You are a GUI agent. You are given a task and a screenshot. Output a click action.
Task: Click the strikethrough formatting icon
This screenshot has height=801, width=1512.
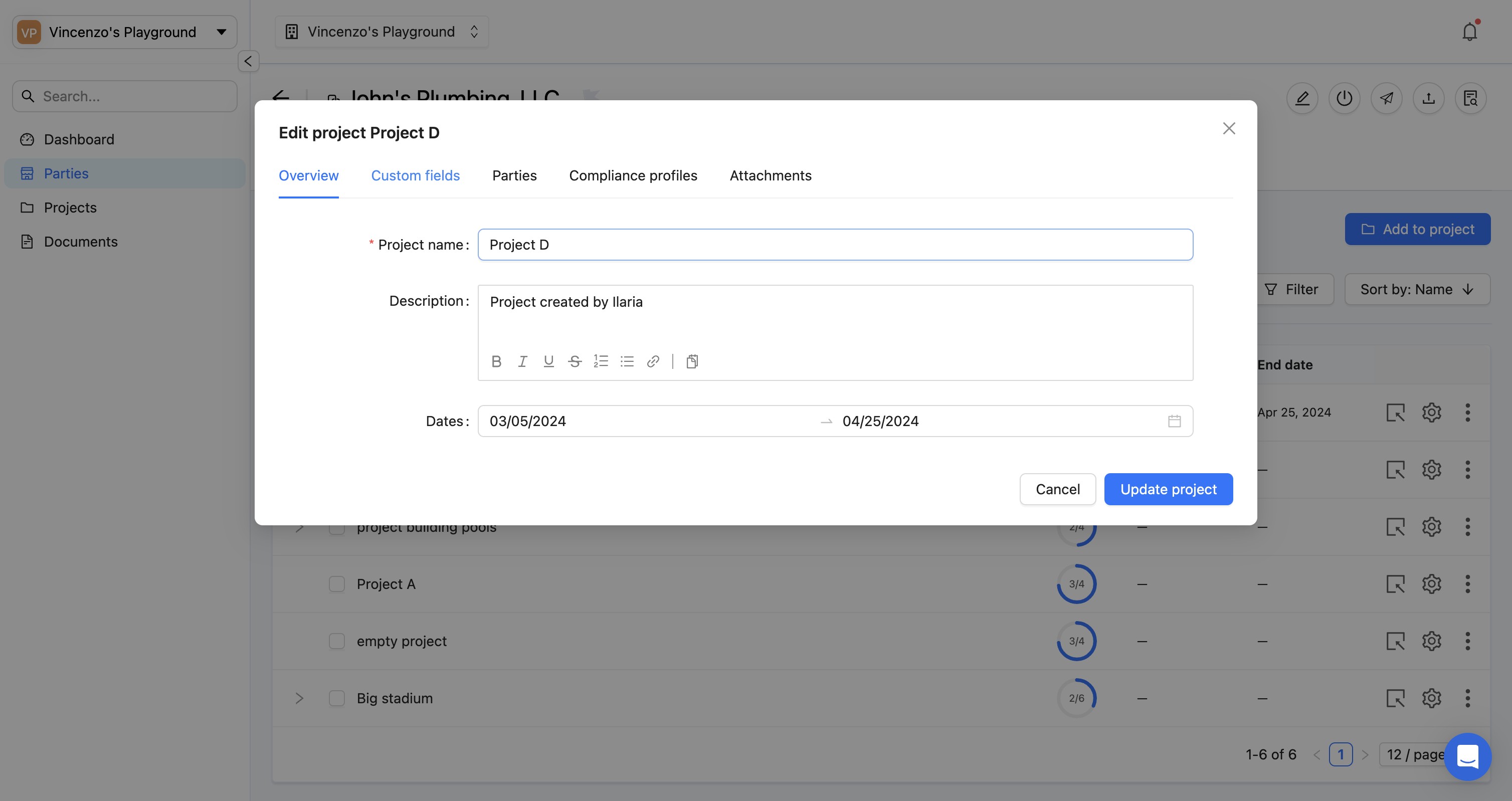575,361
